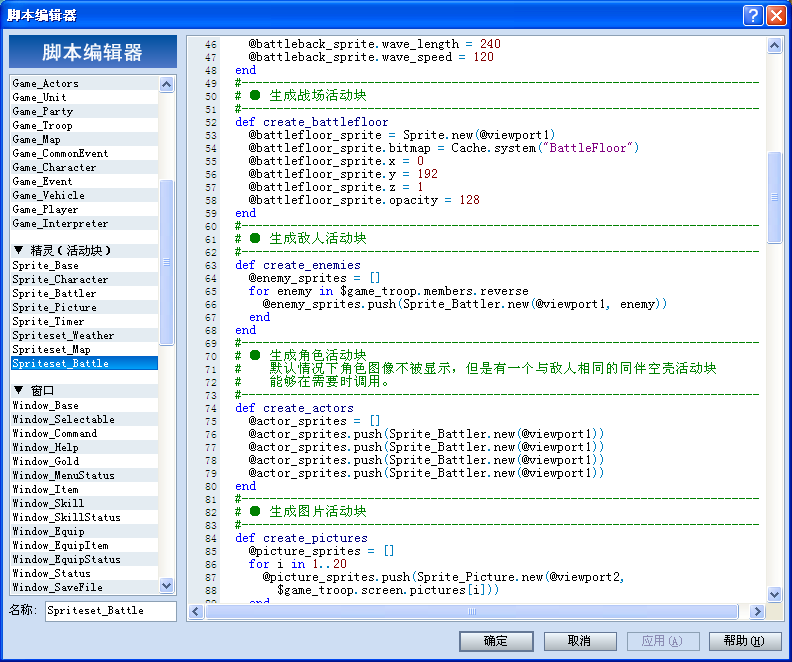
Task: Select Sprite_Timer in the list
Action: click(84, 321)
